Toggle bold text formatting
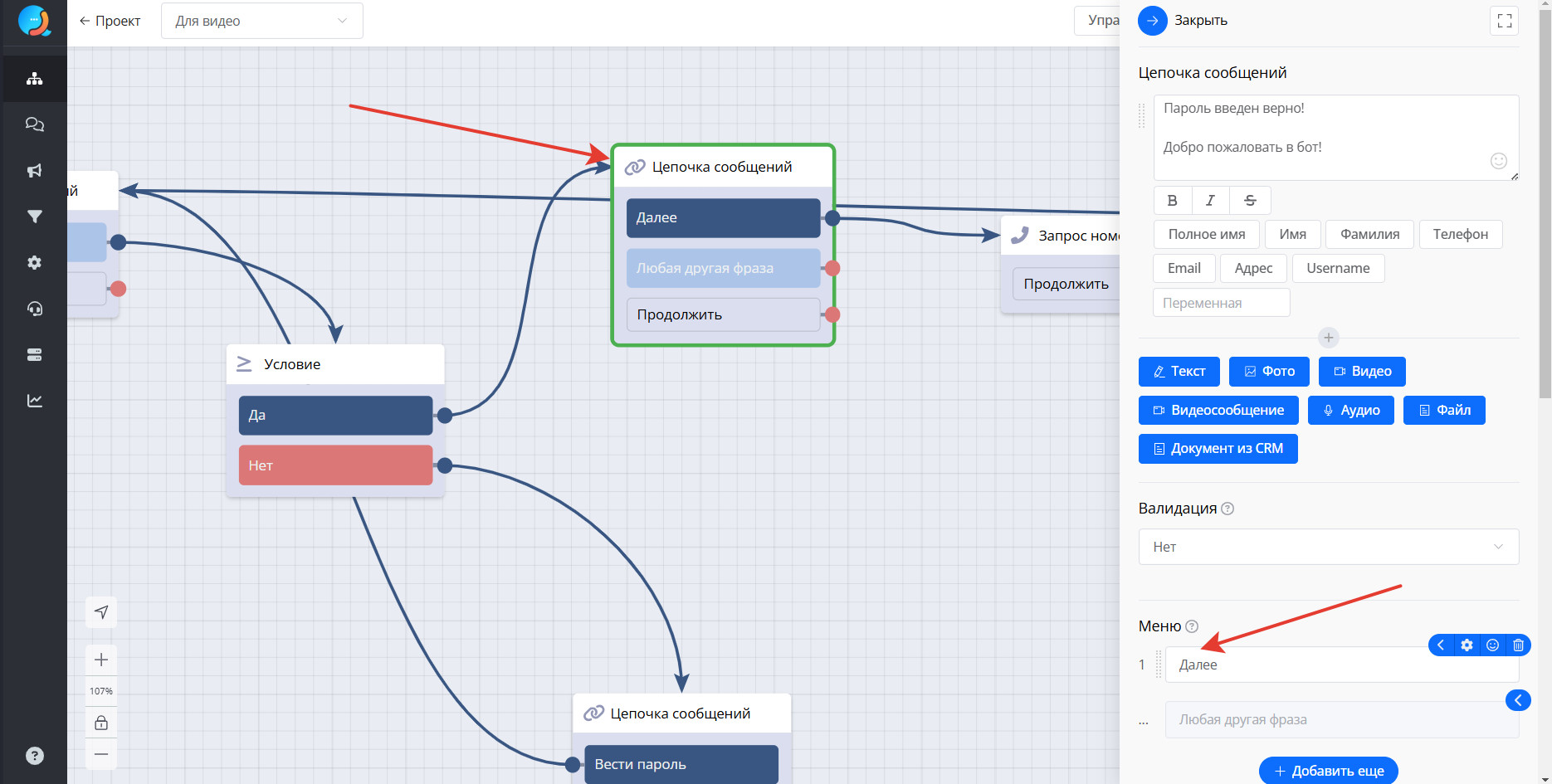The width and height of the screenshot is (1552, 784). pyautogui.click(x=1172, y=201)
